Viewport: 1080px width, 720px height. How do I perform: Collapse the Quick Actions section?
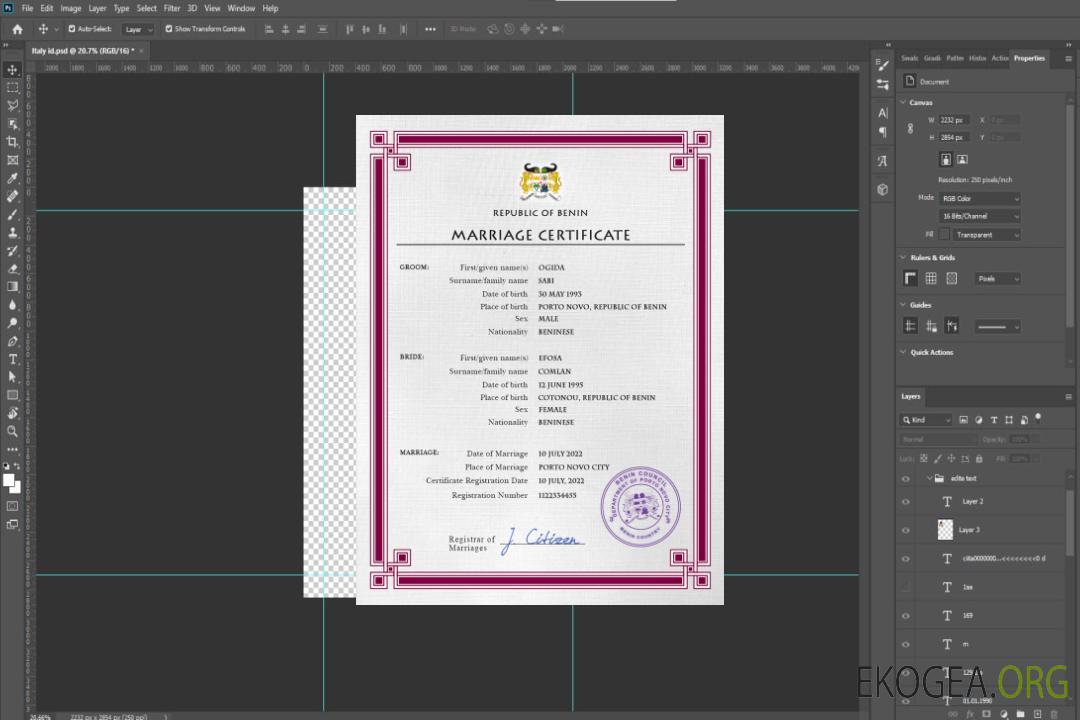point(903,352)
